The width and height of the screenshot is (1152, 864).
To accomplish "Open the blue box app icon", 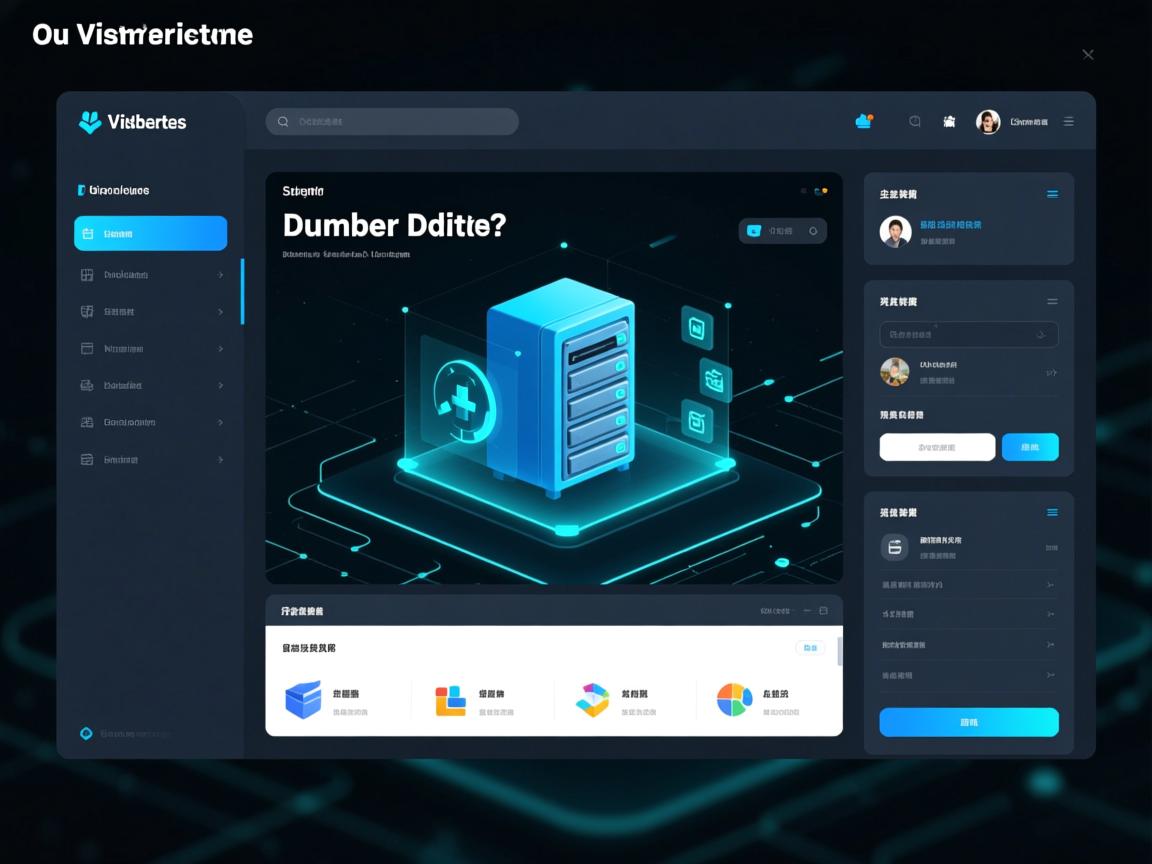I will point(303,699).
